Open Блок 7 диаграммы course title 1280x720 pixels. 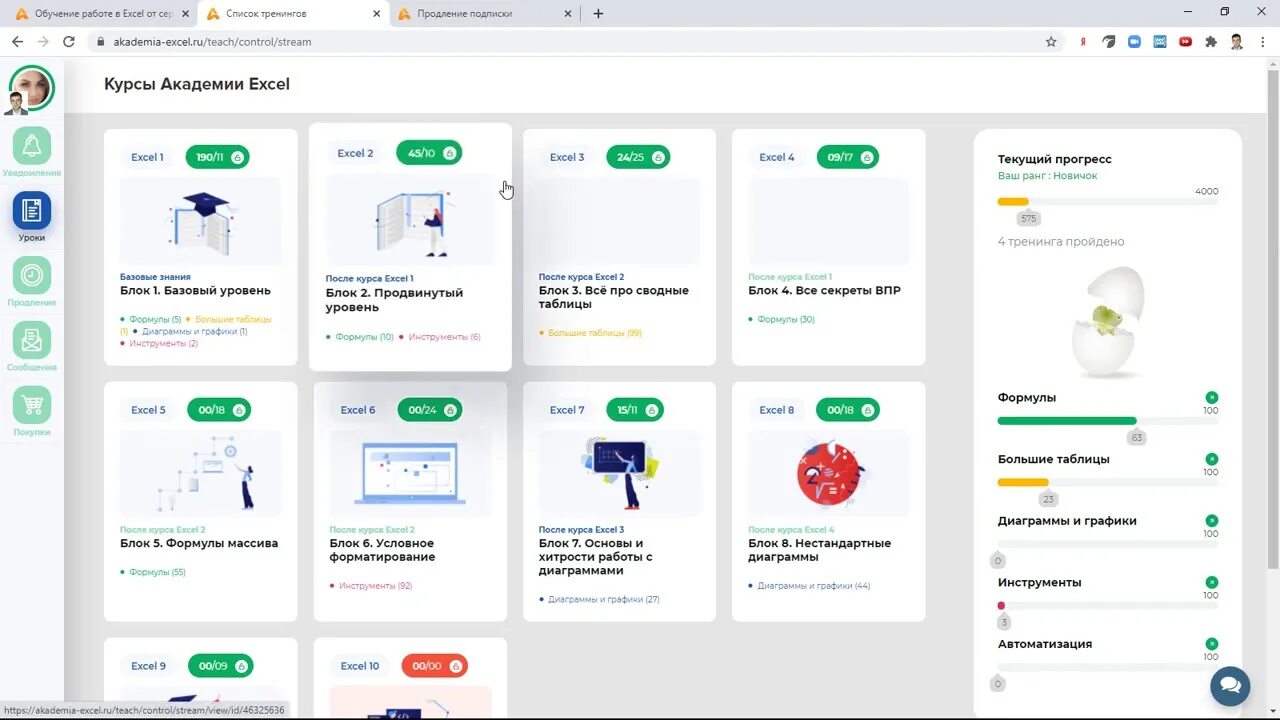595,557
